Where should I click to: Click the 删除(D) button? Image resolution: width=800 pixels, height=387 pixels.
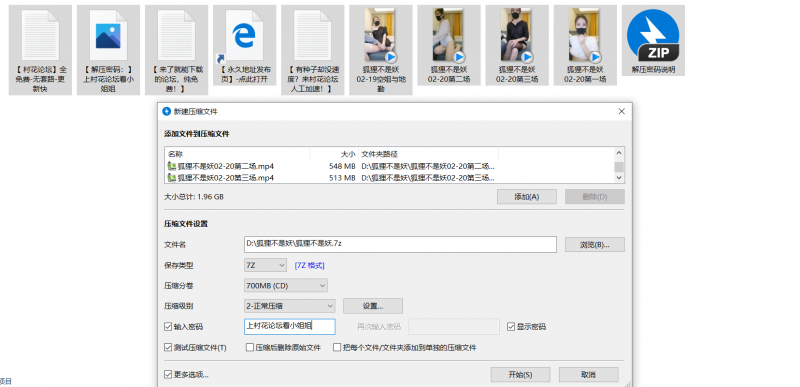click(594, 197)
